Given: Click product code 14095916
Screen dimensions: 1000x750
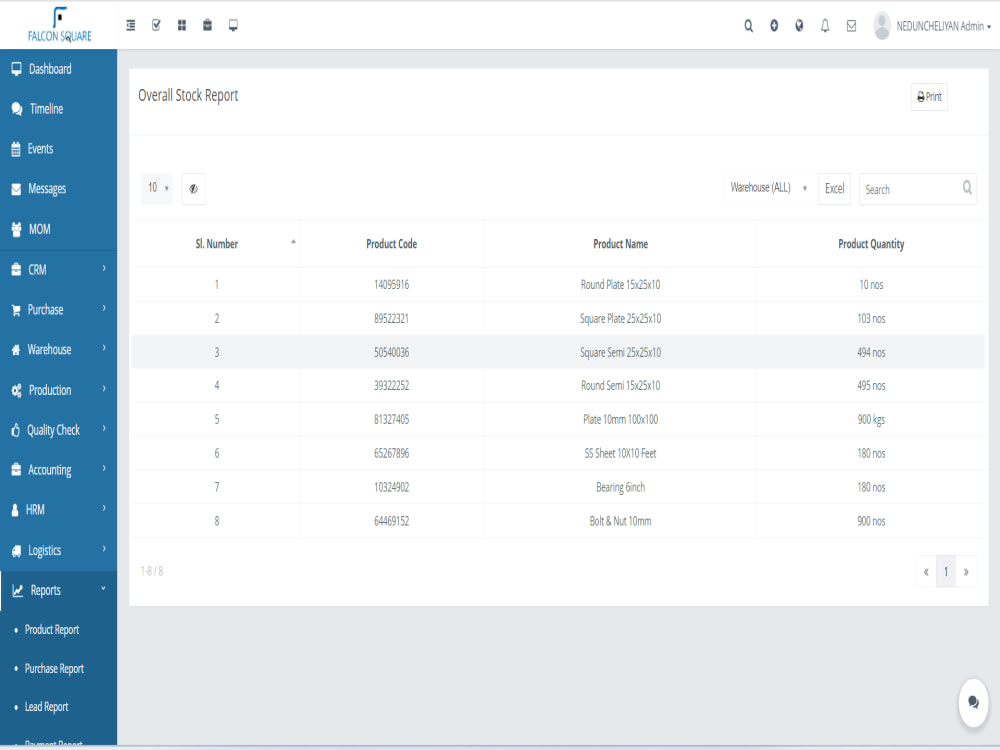Looking at the screenshot, I should click(392, 285).
